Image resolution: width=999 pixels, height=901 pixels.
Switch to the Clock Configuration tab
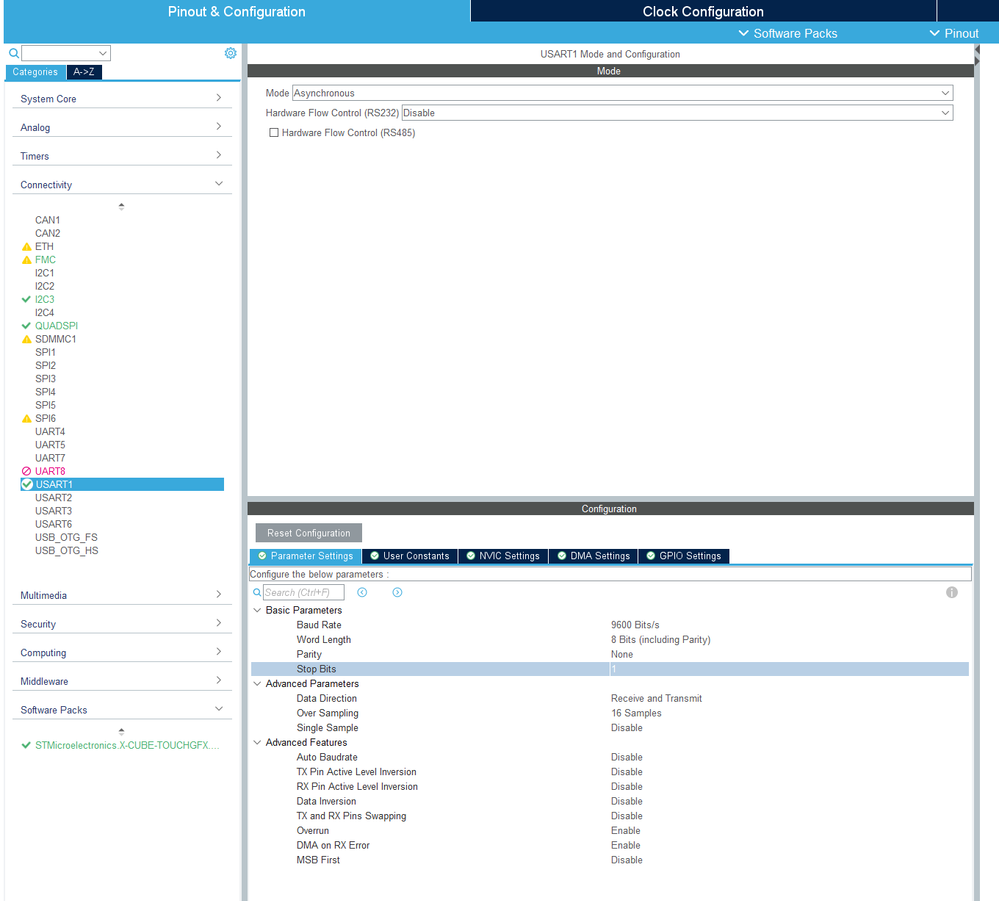pos(703,11)
